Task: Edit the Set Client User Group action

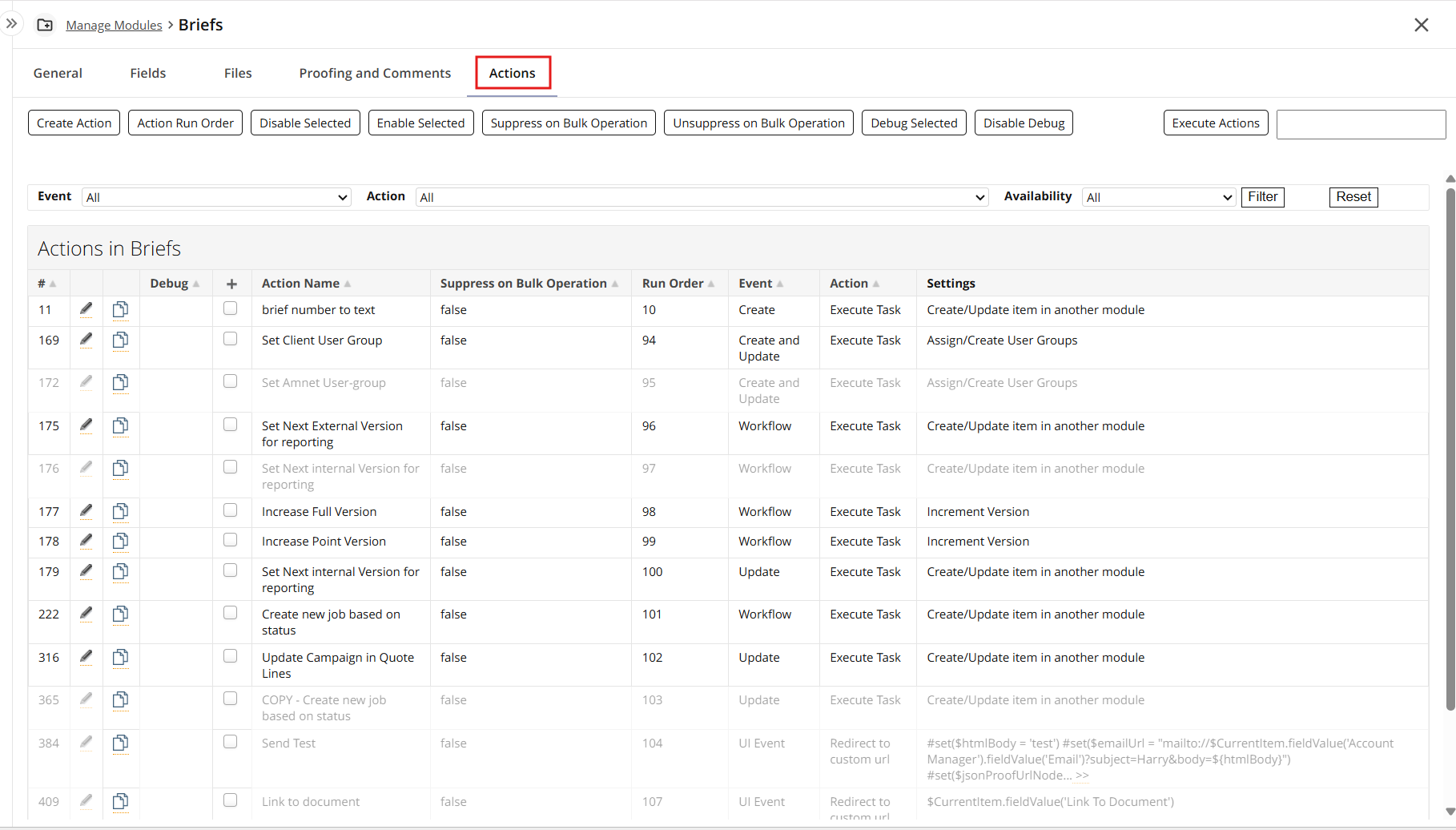Action: pos(86,340)
